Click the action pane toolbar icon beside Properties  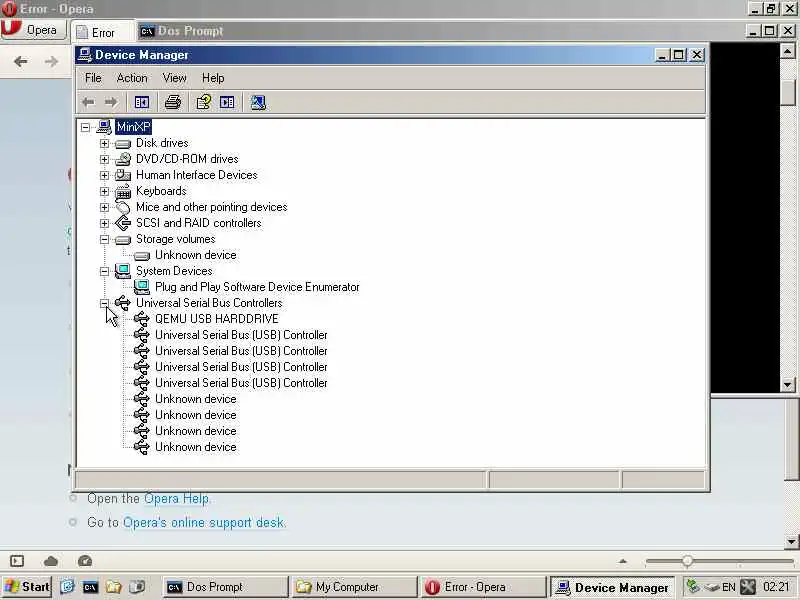click(x=227, y=103)
